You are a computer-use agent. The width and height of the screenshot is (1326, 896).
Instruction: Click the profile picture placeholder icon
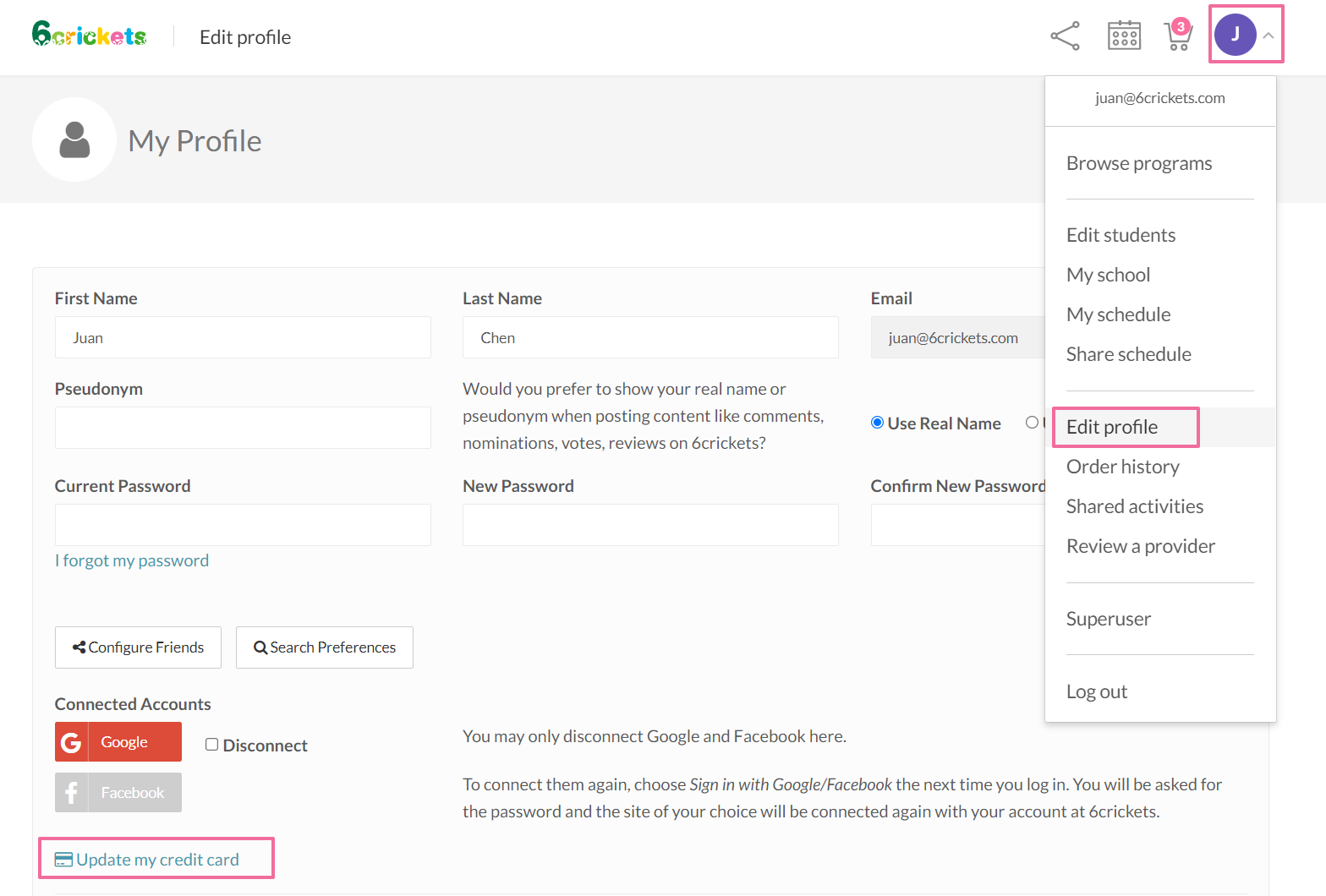[74, 139]
